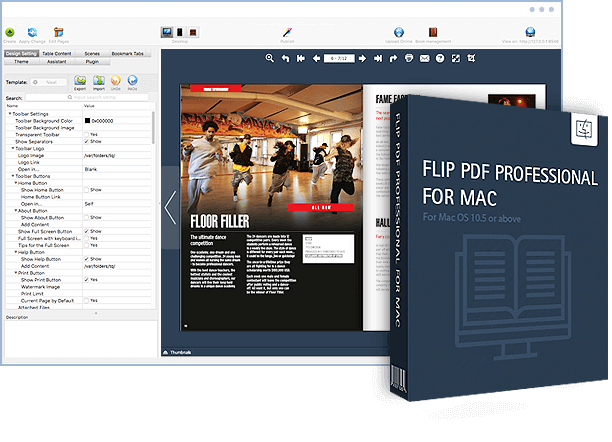612x442 pixels.
Task: Click the back arrow in flipbook toolbar
Action: (x=285, y=59)
